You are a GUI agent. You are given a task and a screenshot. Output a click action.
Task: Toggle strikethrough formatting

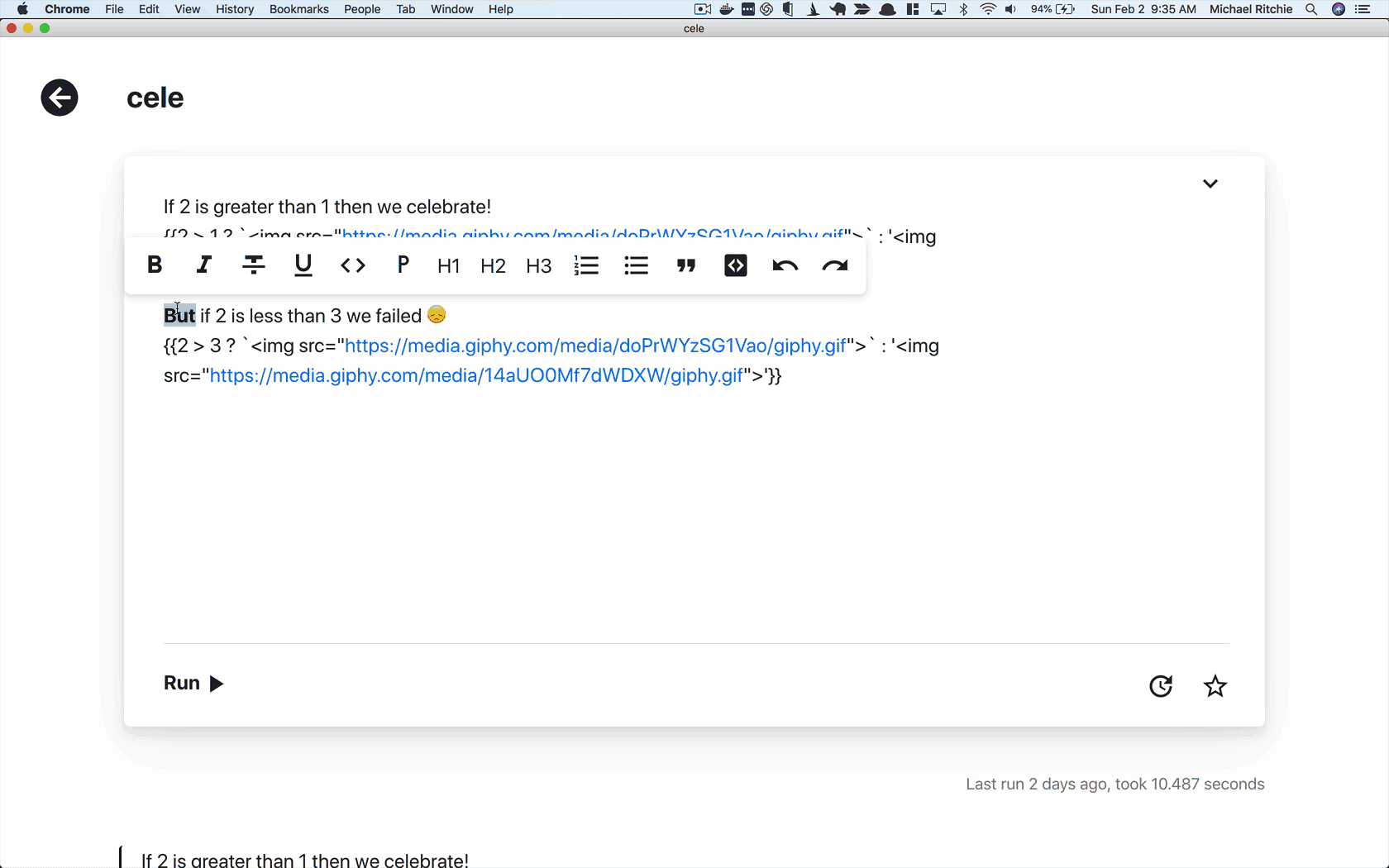(254, 265)
